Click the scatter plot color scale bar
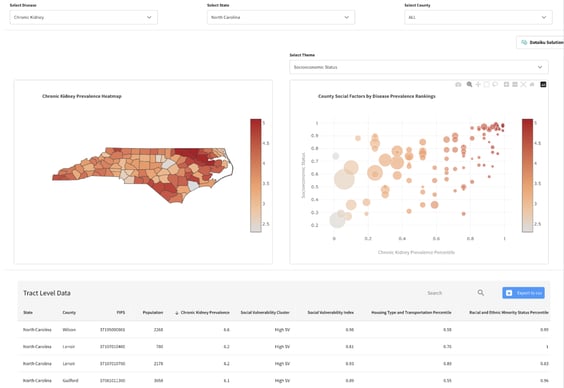Screen dimensions: 564x388 (527, 175)
